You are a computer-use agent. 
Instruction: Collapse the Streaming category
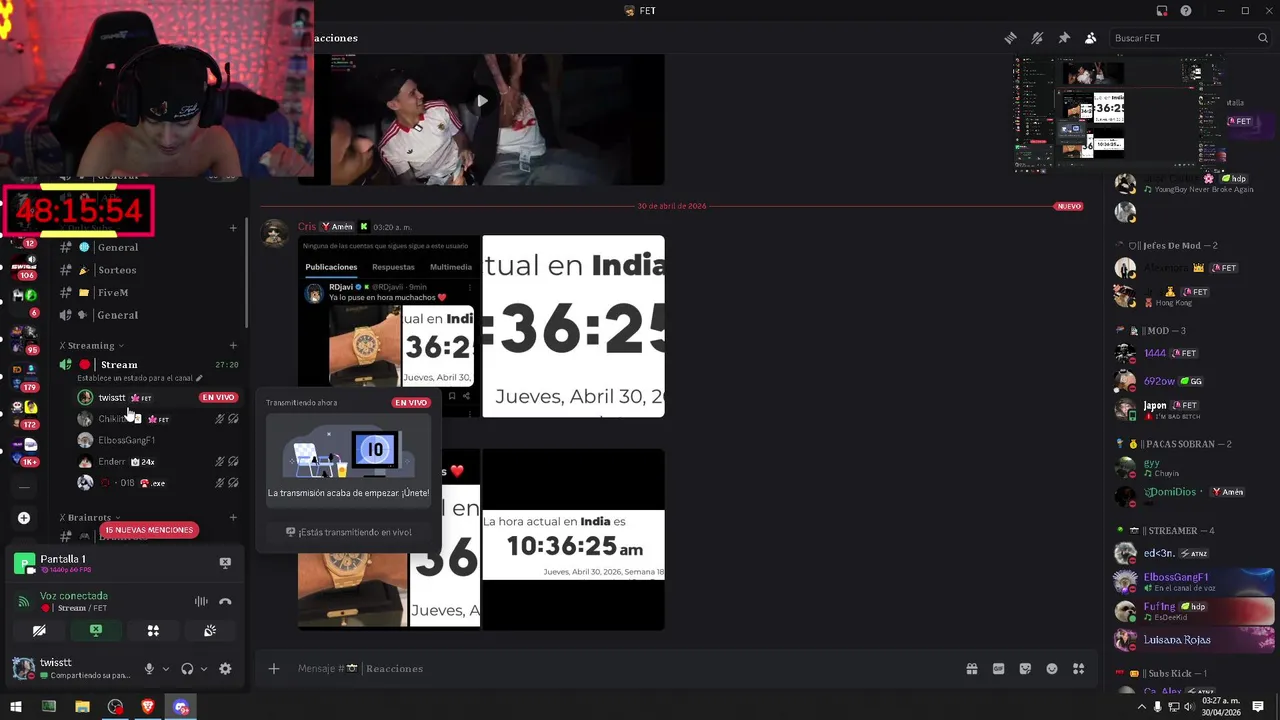[92, 345]
